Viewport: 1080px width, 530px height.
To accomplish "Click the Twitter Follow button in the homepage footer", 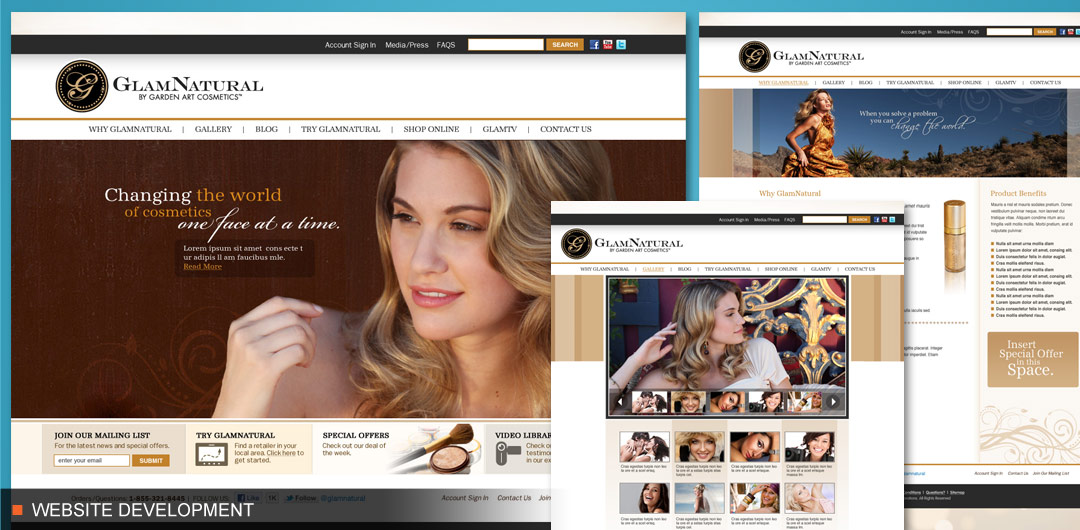I will coord(300,498).
